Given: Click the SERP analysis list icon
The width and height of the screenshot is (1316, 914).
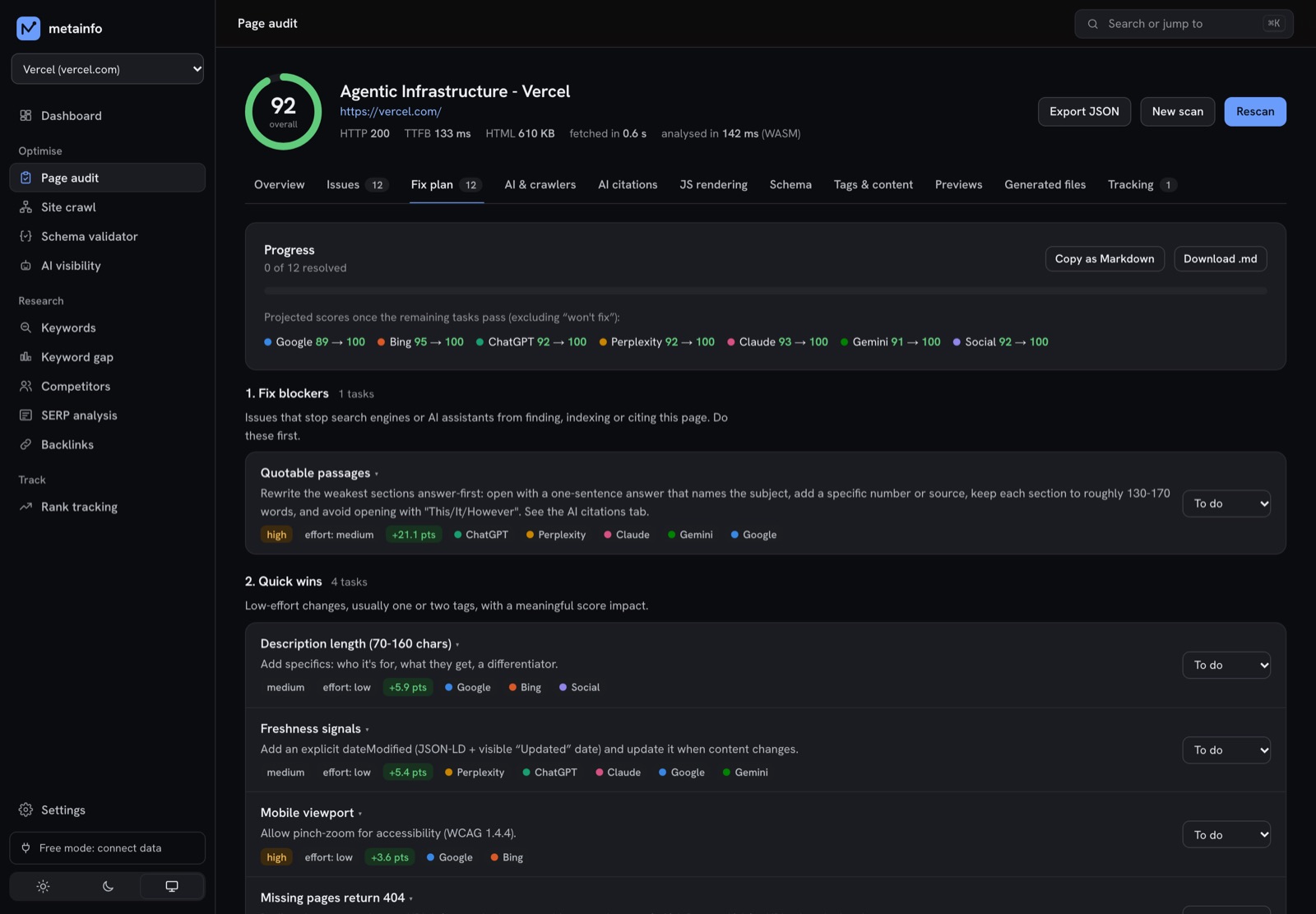Looking at the screenshot, I should point(25,415).
